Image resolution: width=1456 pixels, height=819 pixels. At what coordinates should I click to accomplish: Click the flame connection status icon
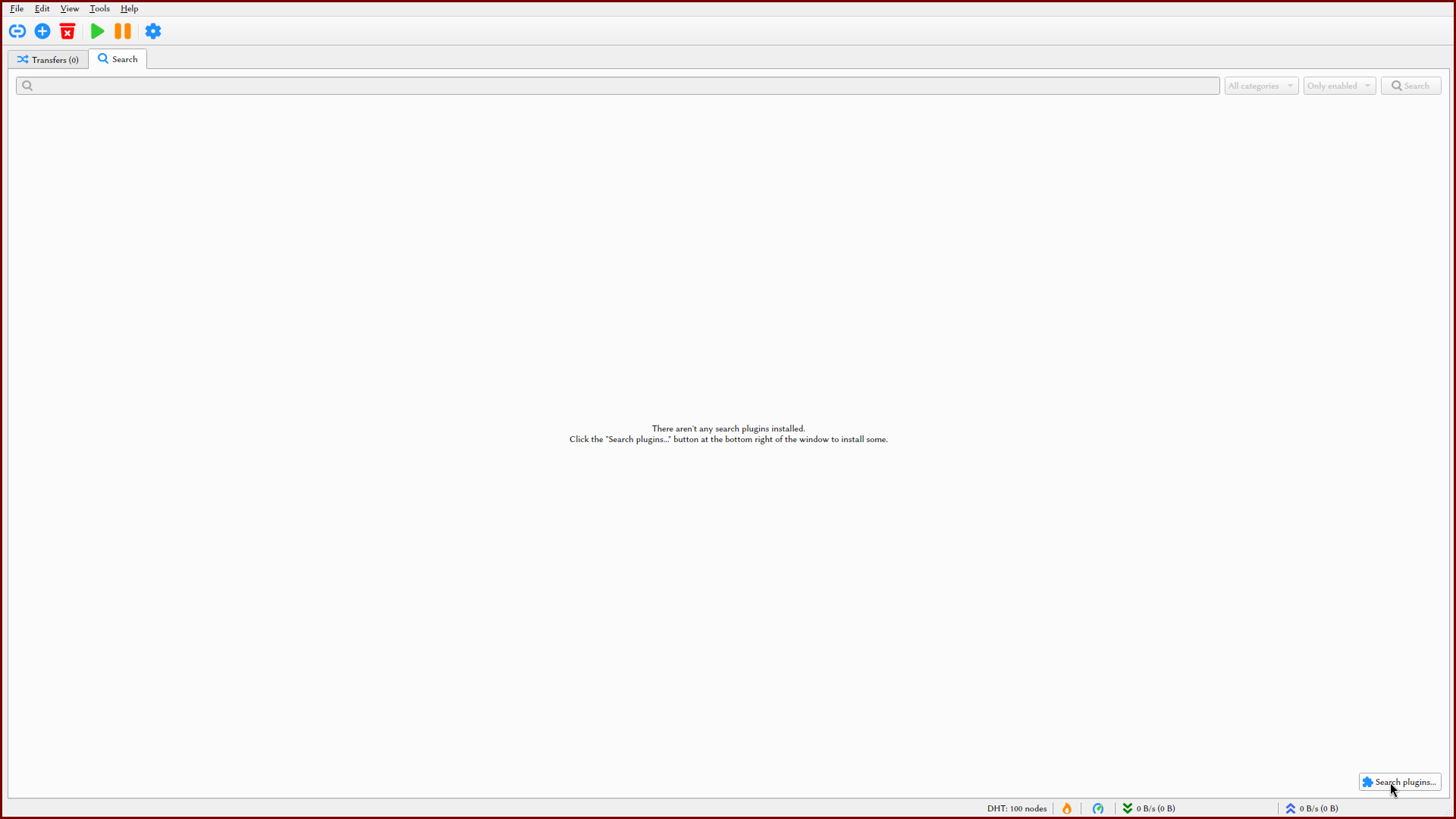1067,808
